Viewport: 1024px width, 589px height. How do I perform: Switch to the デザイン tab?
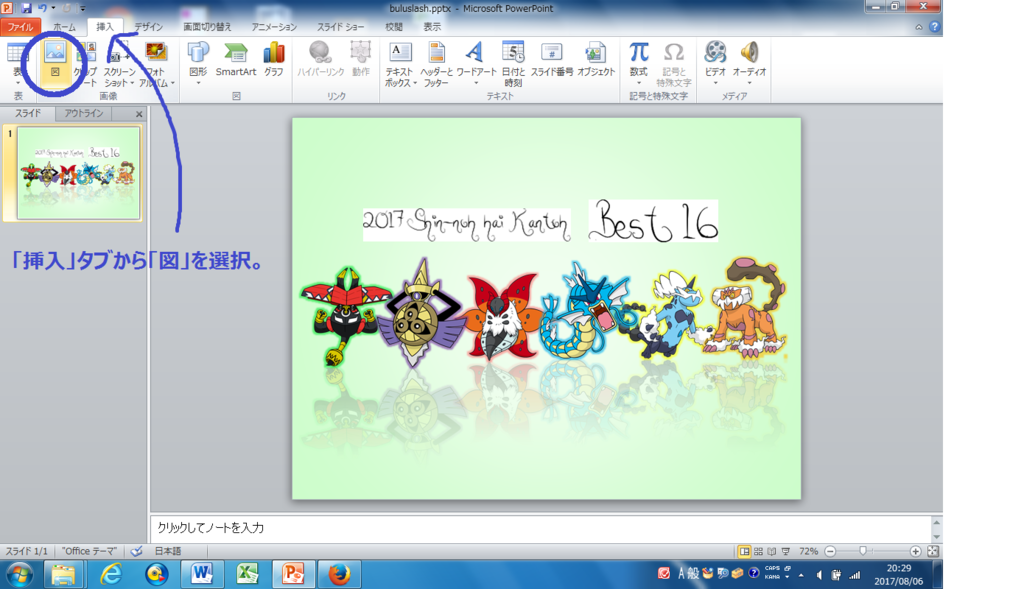[x=148, y=27]
